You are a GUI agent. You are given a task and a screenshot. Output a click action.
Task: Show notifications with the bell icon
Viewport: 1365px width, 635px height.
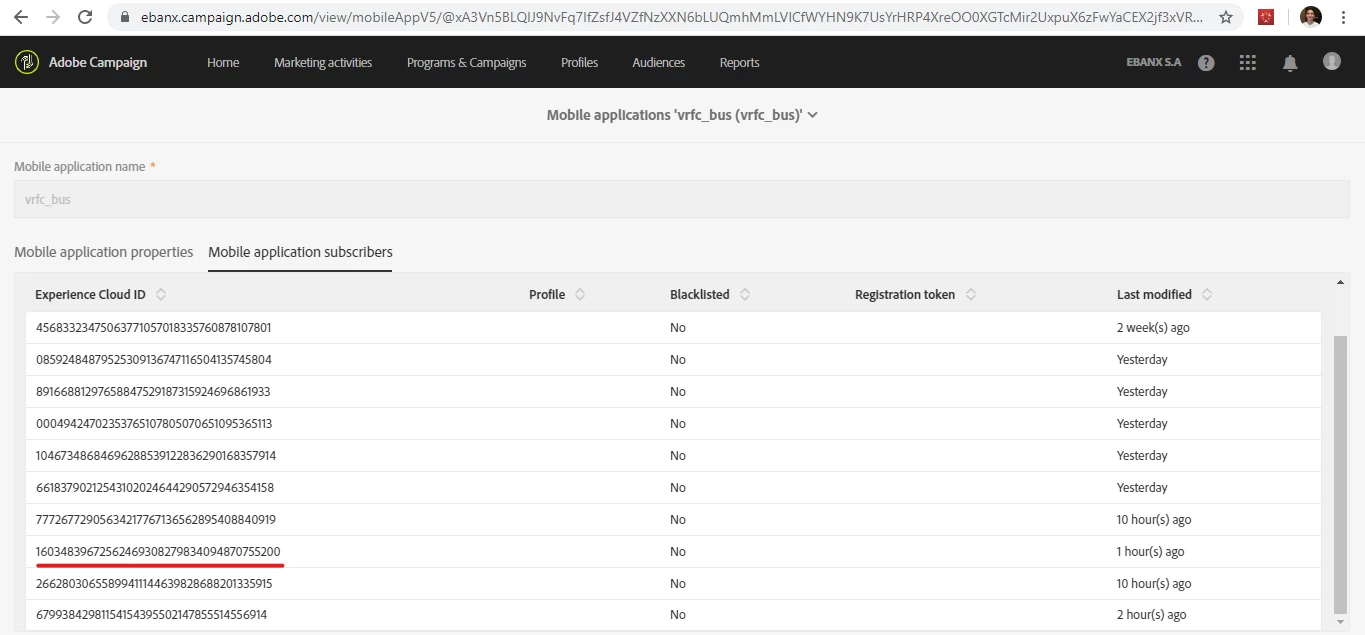pos(1290,62)
